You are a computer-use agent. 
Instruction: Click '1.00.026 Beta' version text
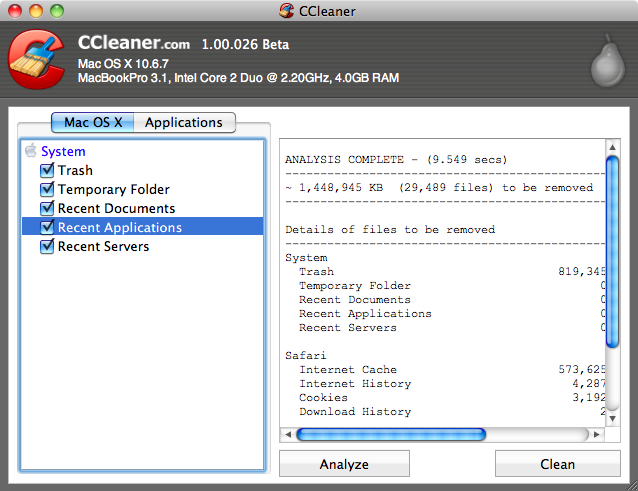coord(245,44)
